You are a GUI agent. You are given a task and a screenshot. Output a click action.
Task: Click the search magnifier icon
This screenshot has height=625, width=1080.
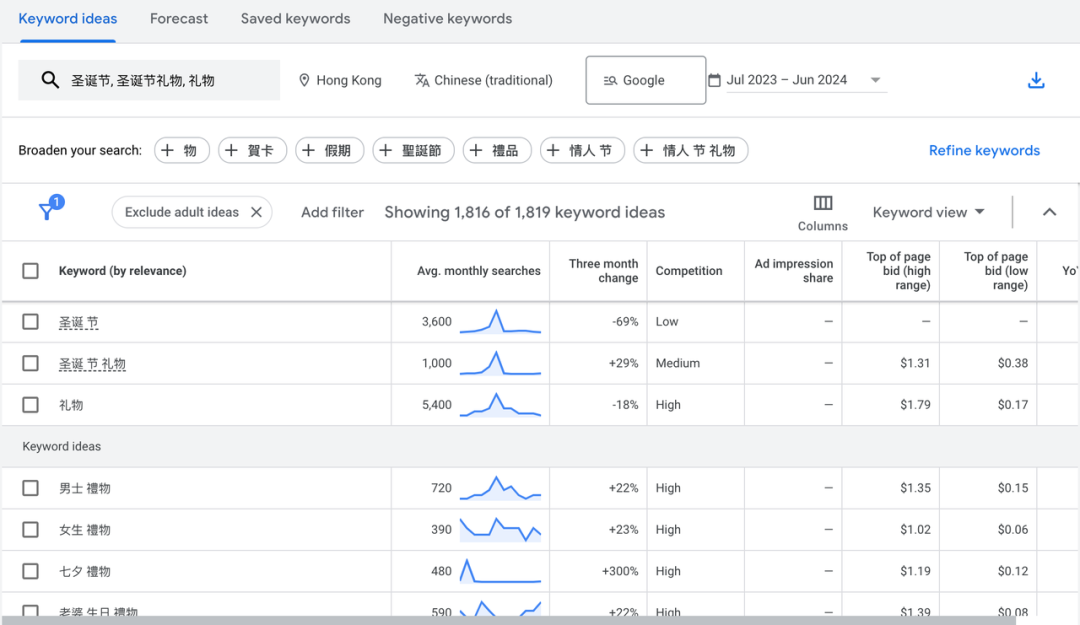(50, 80)
